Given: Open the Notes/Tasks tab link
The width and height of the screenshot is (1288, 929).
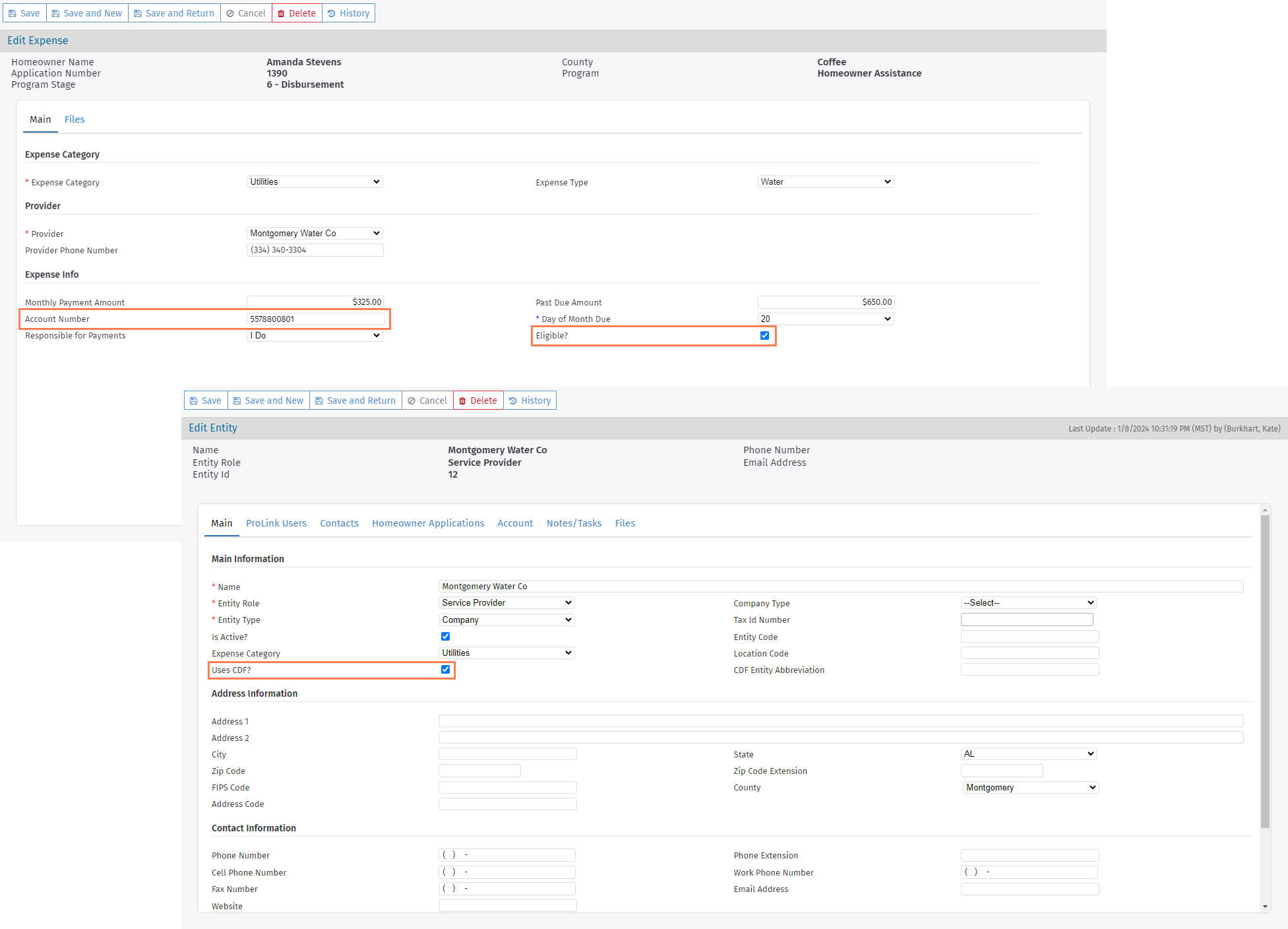Looking at the screenshot, I should (x=574, y=523).
